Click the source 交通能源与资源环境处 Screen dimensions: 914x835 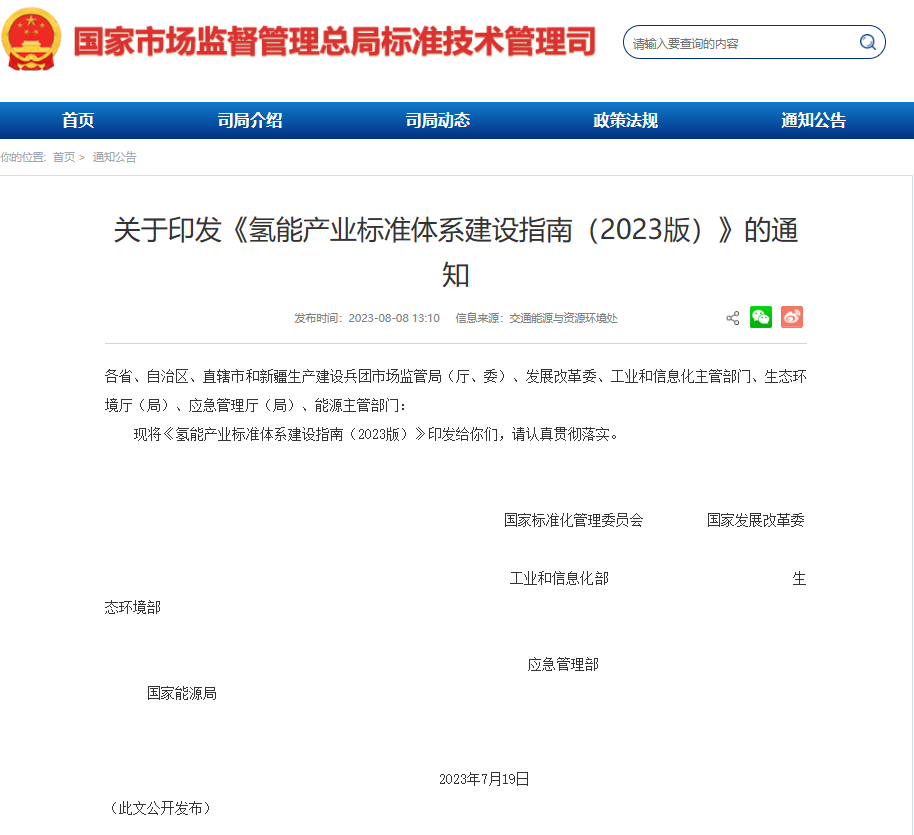click(563, 318)
